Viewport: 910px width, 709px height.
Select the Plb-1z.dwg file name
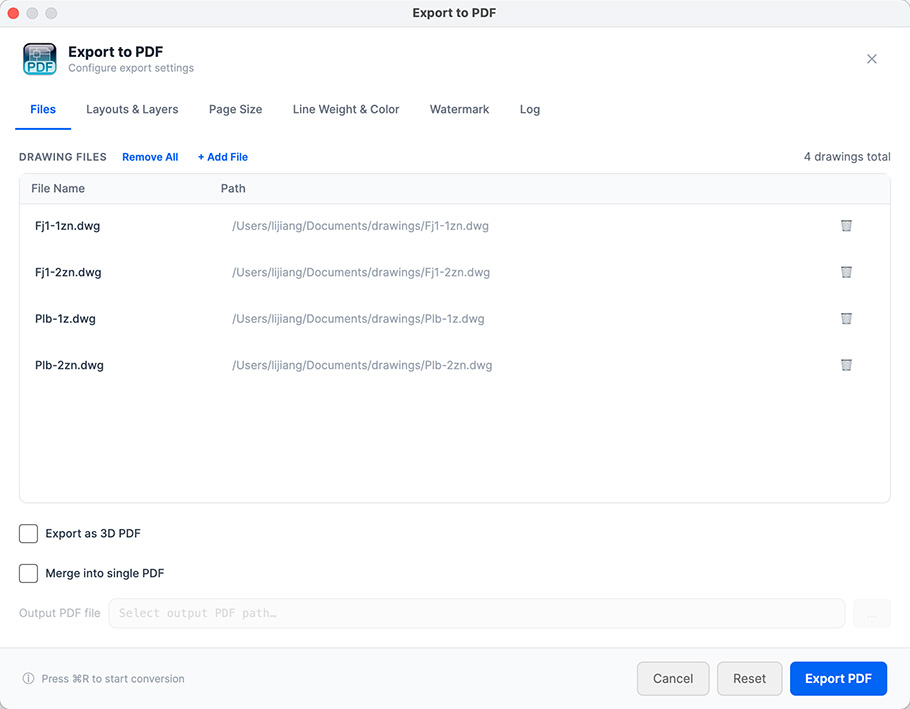(x=65, y=319)
